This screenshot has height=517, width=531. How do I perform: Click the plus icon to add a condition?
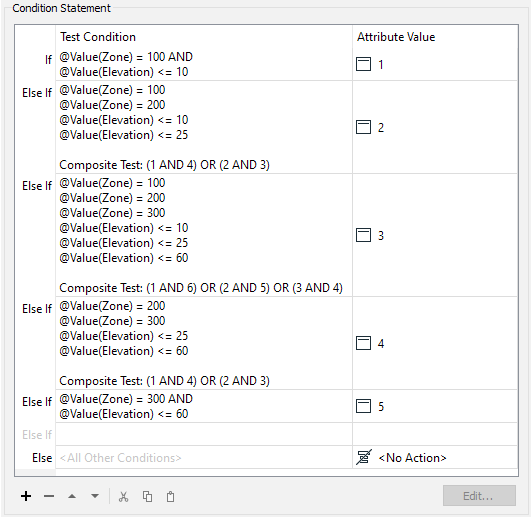(x=26, y=496)
